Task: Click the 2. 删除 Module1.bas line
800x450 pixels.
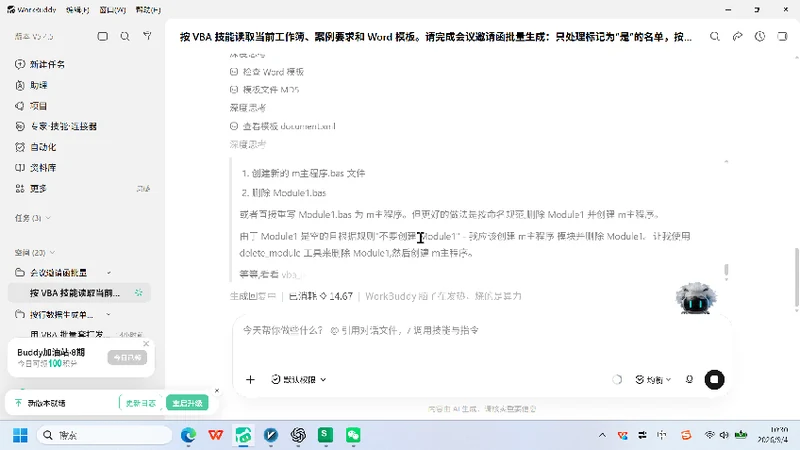Action: pyautogui.click(x=284, y=193)
